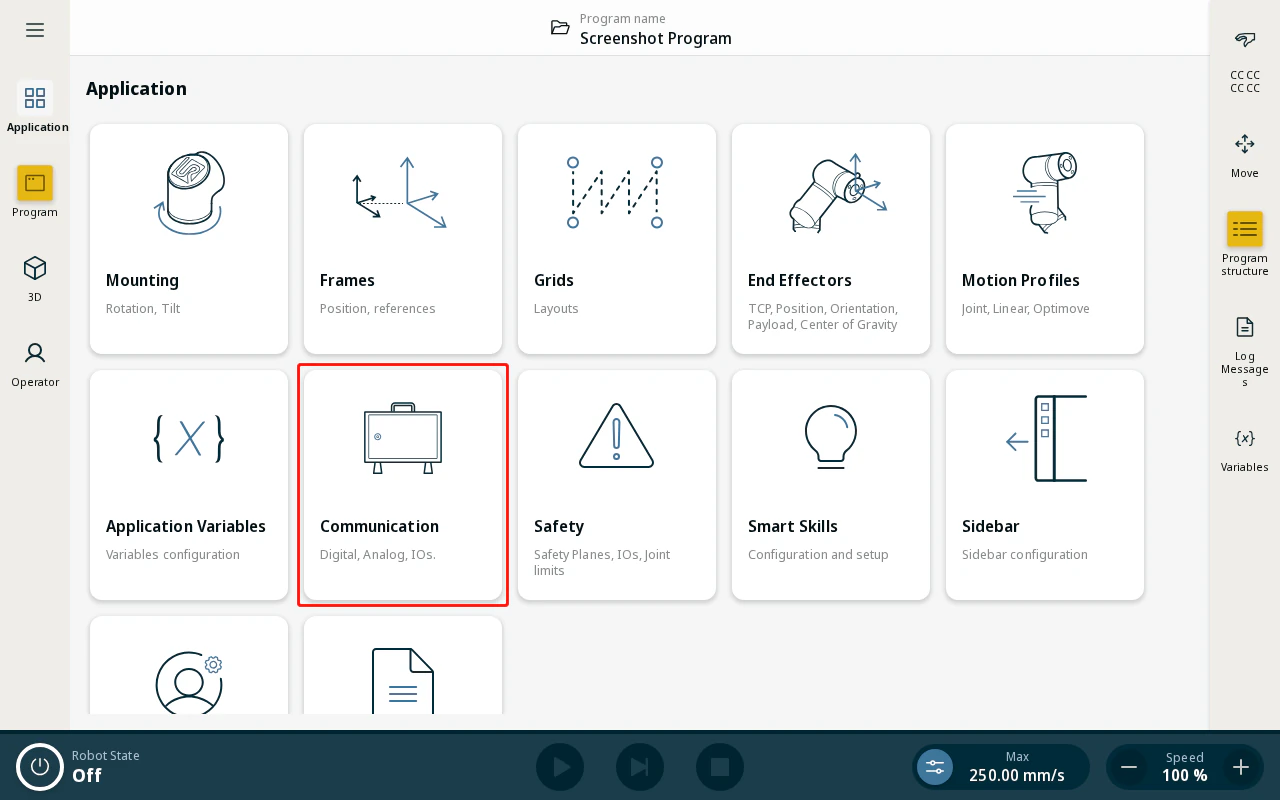The height and width of the screenshot is (800, 1280).
Task: Click the folder icon beside Program name
Action: coord(560,27)
